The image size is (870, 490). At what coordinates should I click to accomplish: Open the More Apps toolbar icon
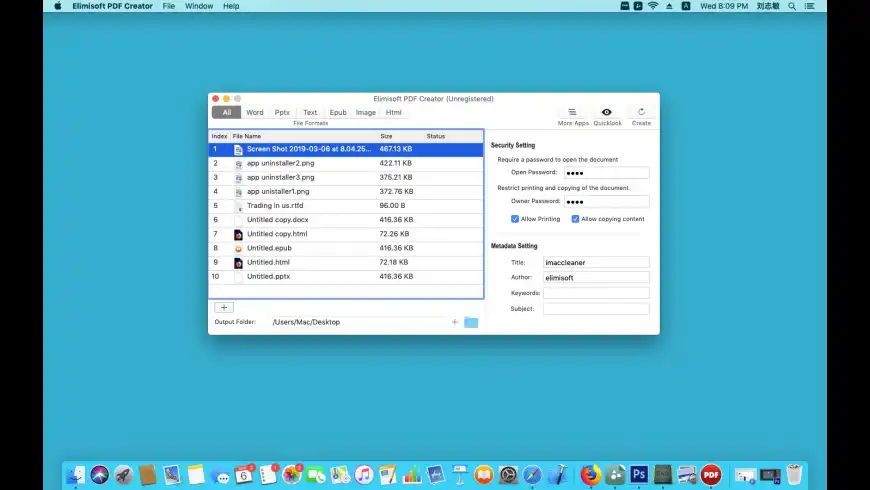572,112
